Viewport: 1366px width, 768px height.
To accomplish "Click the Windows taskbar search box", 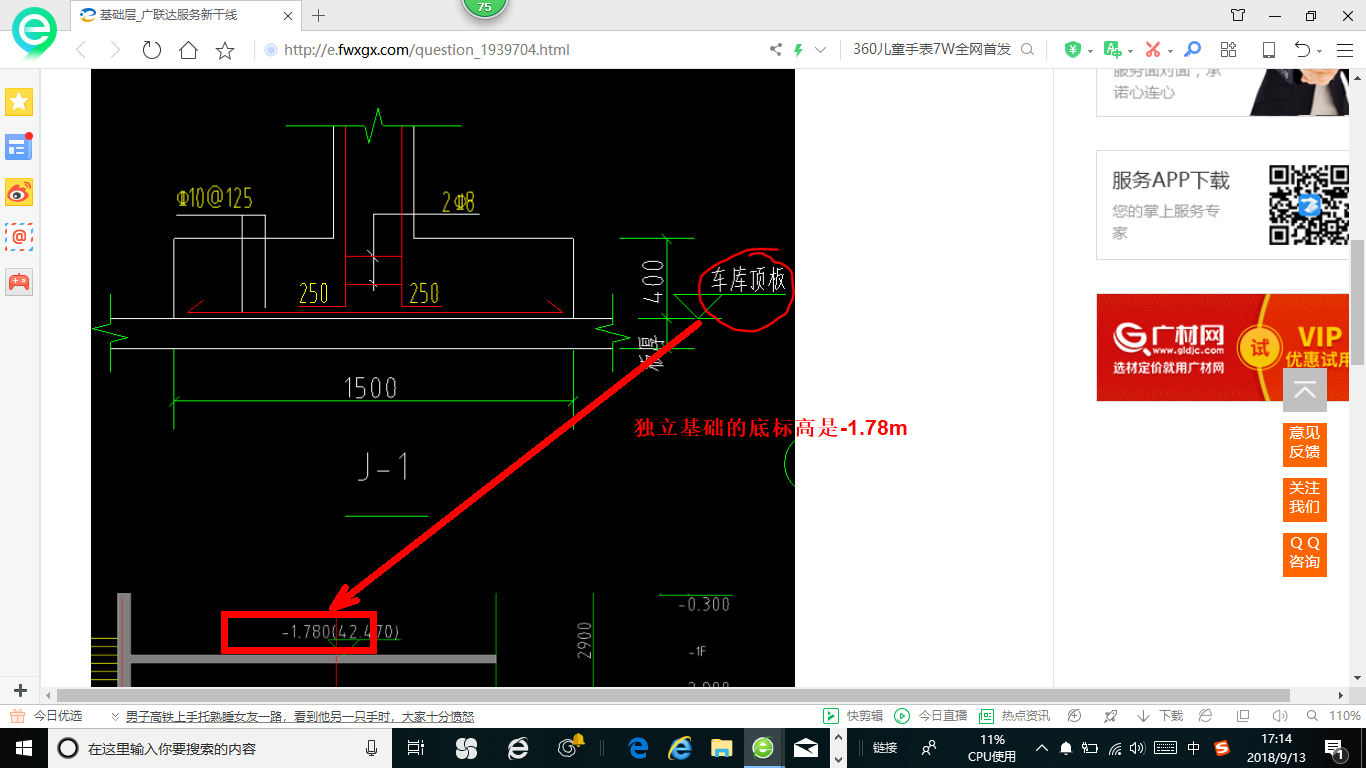I will click(220, 747).
